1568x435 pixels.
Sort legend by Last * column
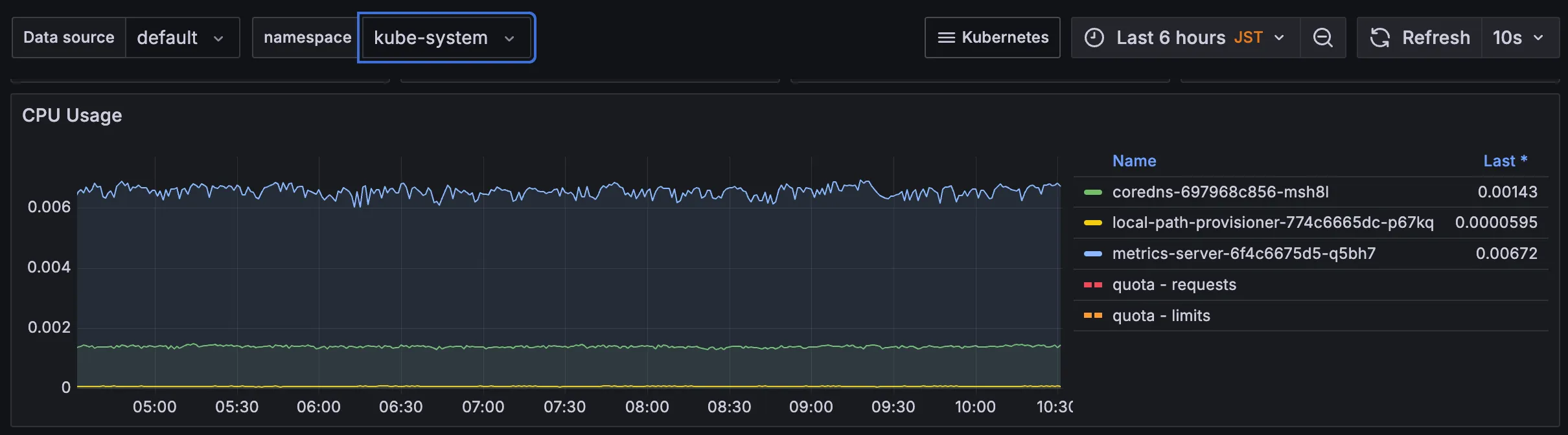click(1505, 161)
